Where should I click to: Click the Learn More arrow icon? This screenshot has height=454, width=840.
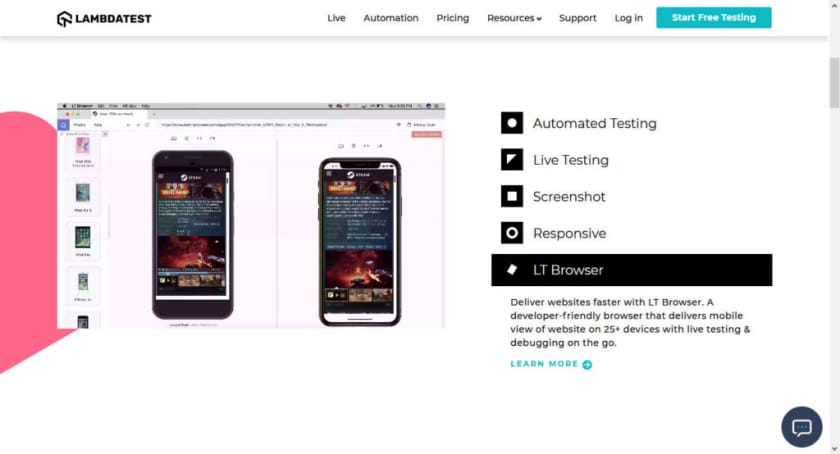[x=587, y=364]
